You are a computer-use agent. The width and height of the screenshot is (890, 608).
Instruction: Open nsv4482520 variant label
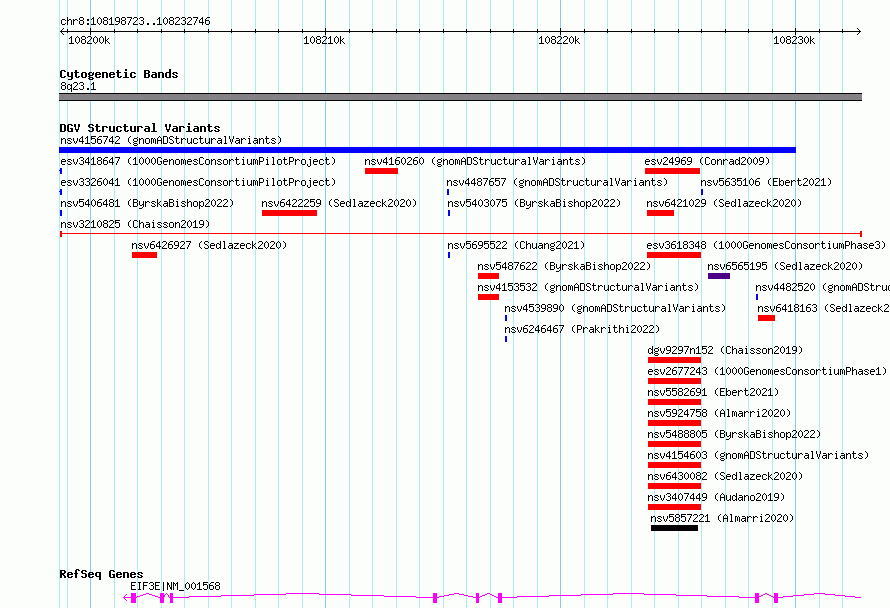click(822, 287)
